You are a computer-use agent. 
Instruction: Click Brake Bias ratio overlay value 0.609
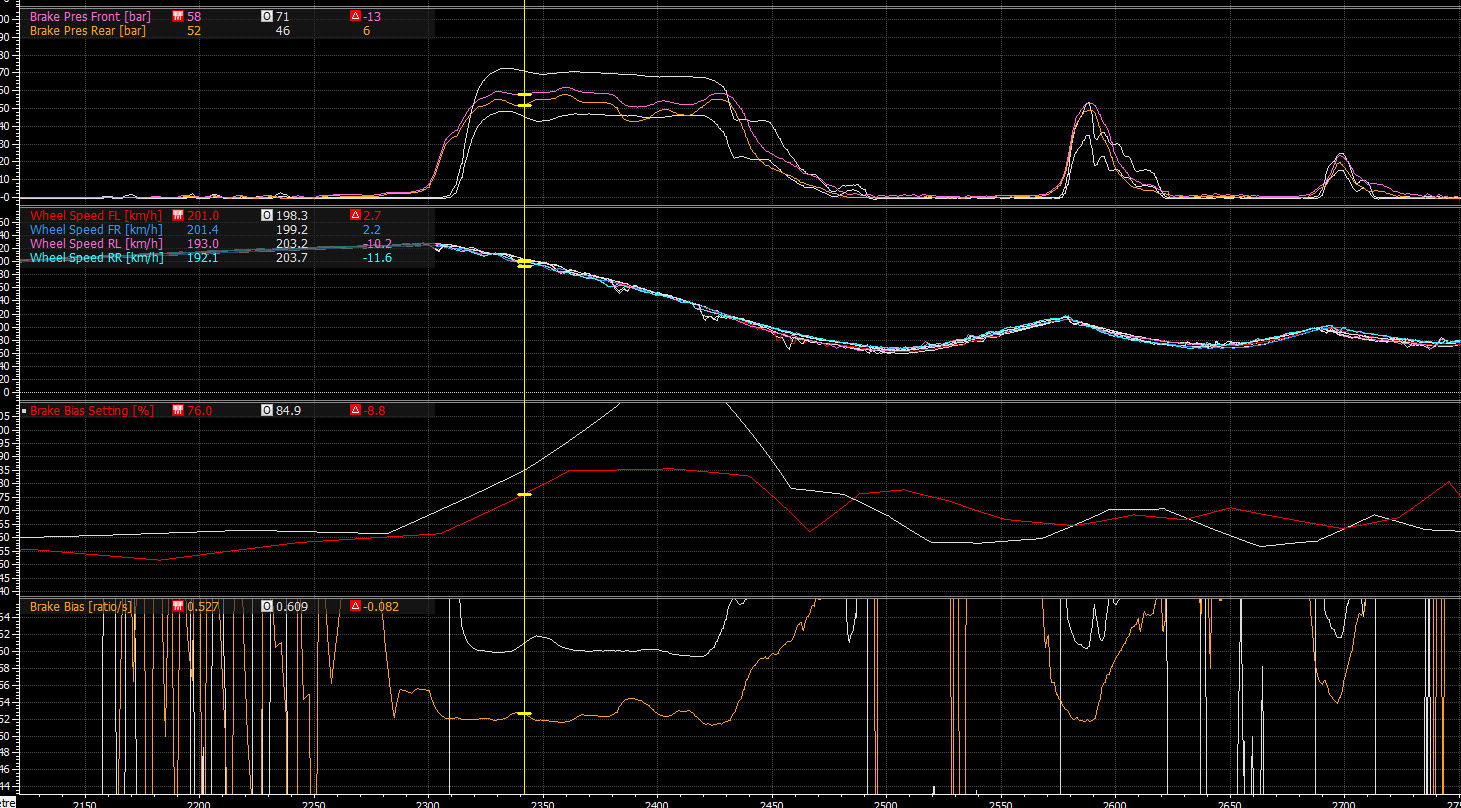(x=291, y=607)
